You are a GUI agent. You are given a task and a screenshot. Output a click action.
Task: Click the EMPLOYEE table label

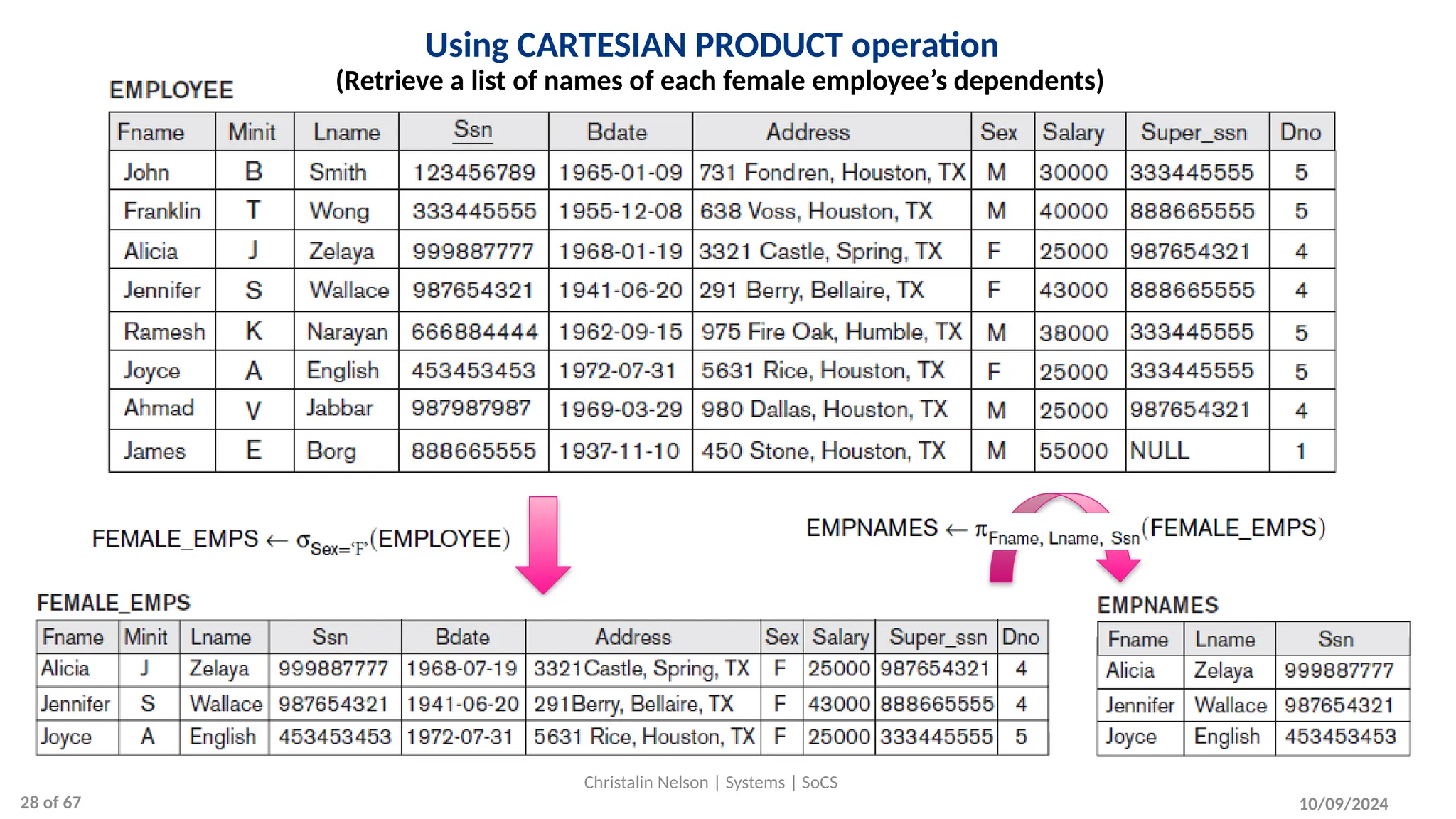coord(171,90)
